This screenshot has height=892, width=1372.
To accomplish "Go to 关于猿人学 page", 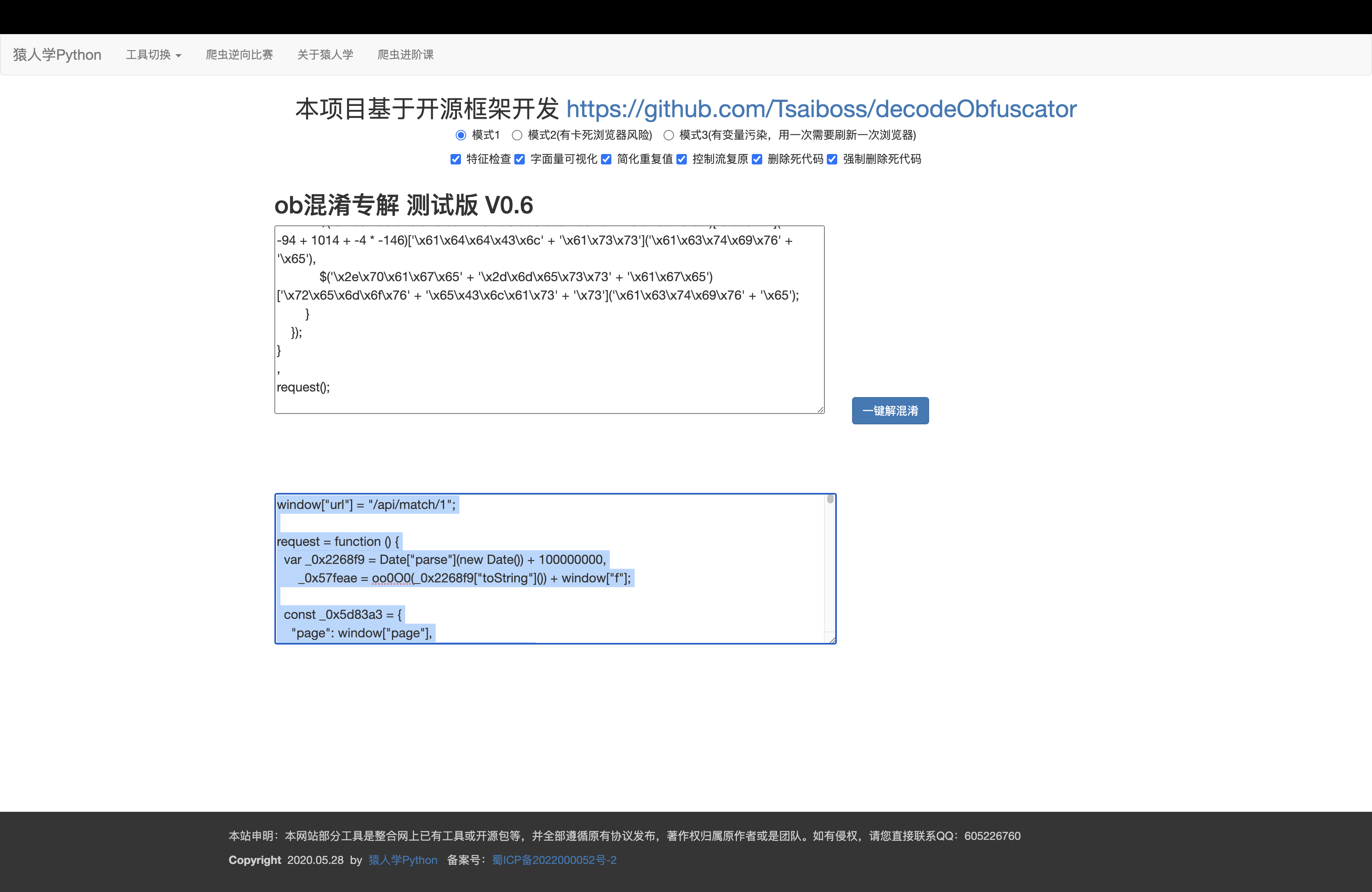I will 325,55.
